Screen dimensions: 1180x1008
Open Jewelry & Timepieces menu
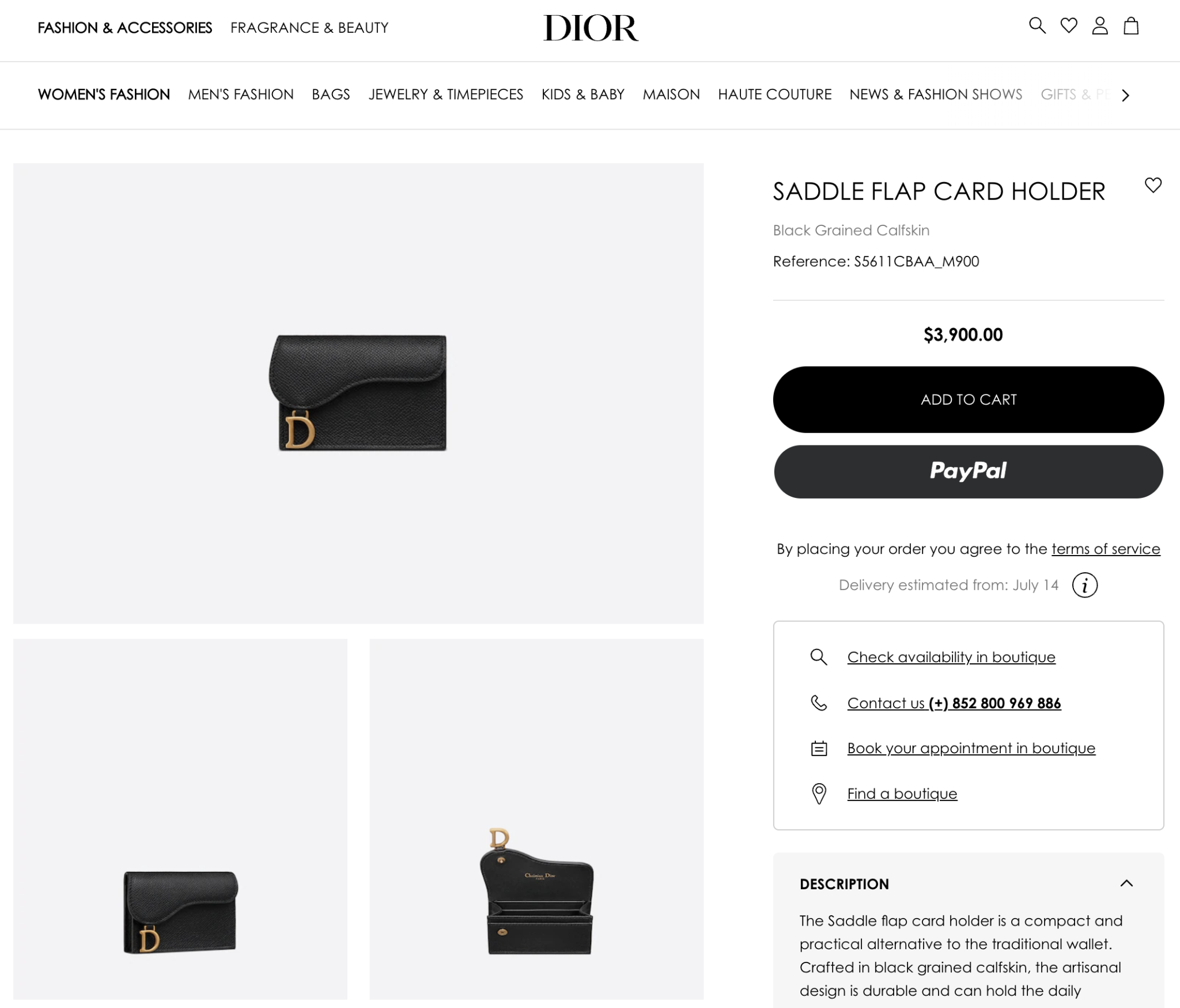click(x=446, y=94)
